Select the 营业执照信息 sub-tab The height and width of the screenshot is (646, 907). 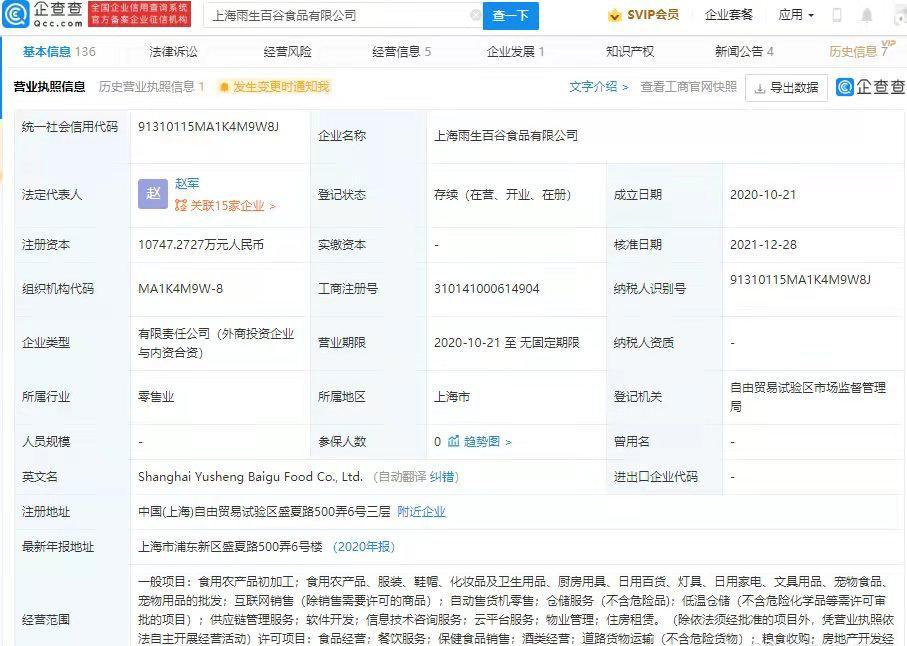point(49,87)
